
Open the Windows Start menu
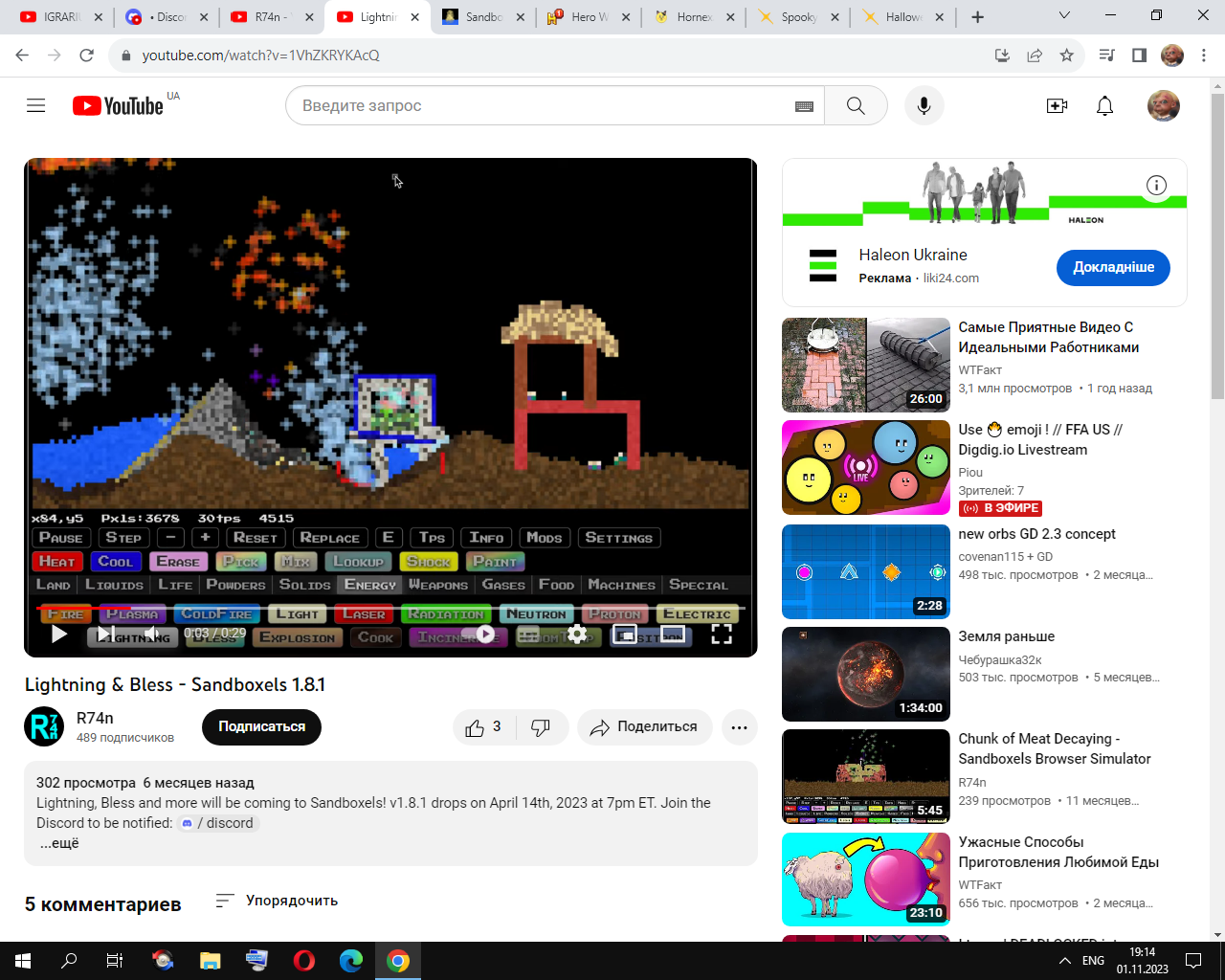pos(23,961)
